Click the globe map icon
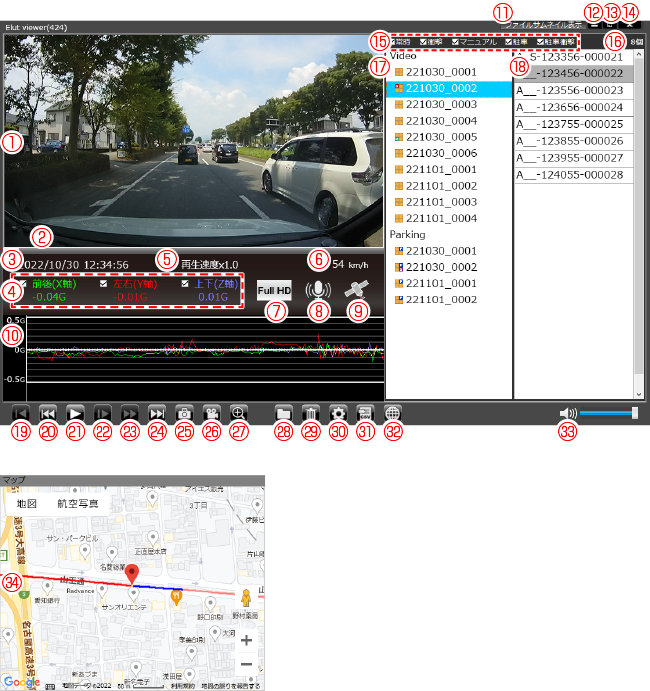The image size is (650, 691). (x=393, y=413)
